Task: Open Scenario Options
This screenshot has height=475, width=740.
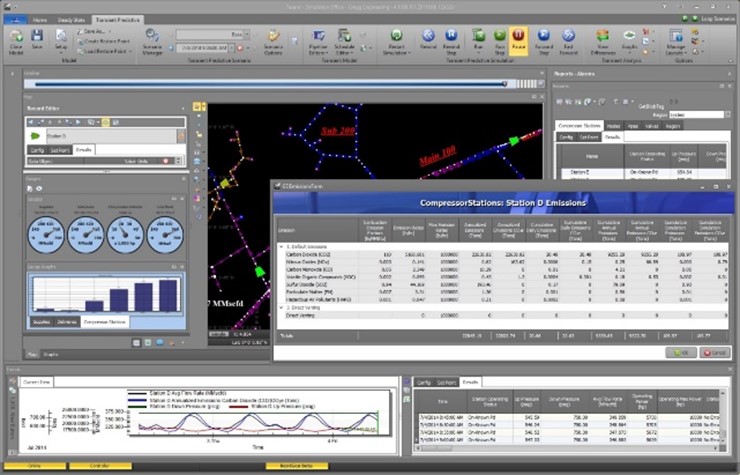Action: [273, 42]
